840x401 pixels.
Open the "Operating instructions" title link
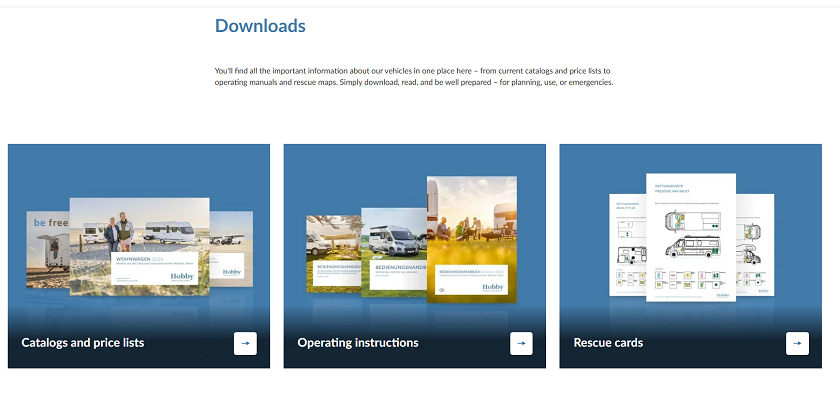click(x=358, y=343)
